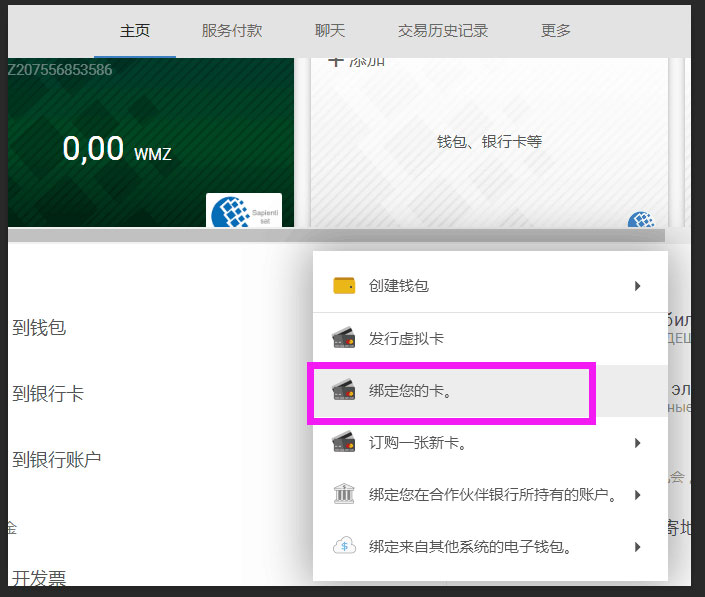Expand partner bank account submenu arrow
The image size is (705, 597).
[x=637, y=495]
